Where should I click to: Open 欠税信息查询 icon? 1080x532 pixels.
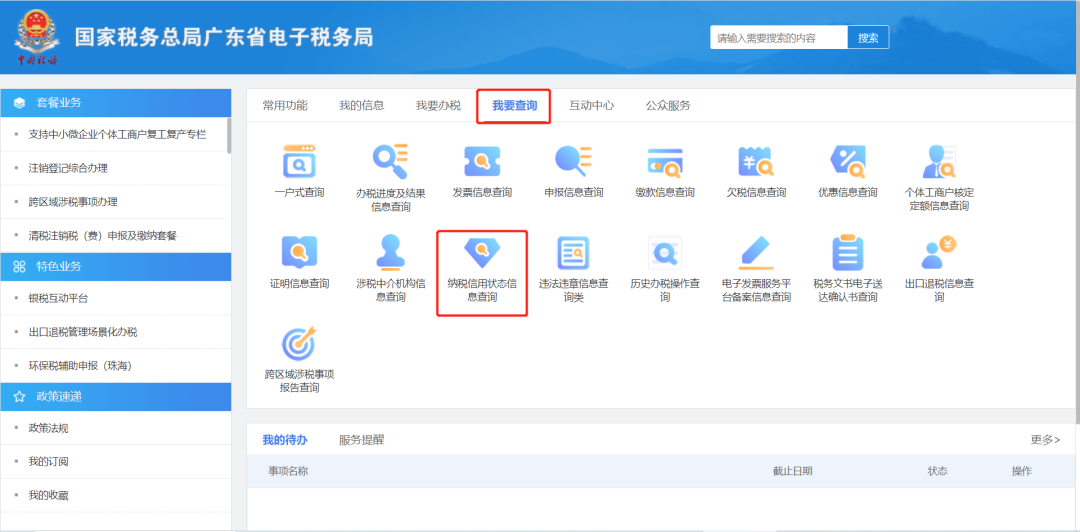click(x=756, y=161)
